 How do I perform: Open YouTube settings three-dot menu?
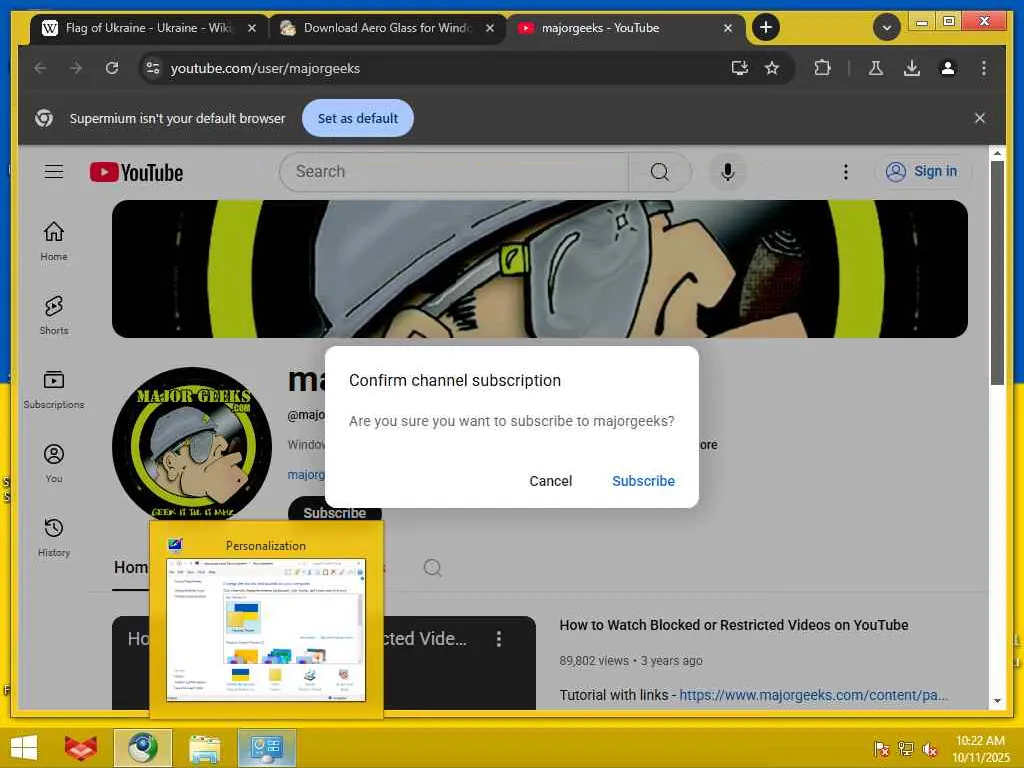pyautogui.click(x=846, y=172)
